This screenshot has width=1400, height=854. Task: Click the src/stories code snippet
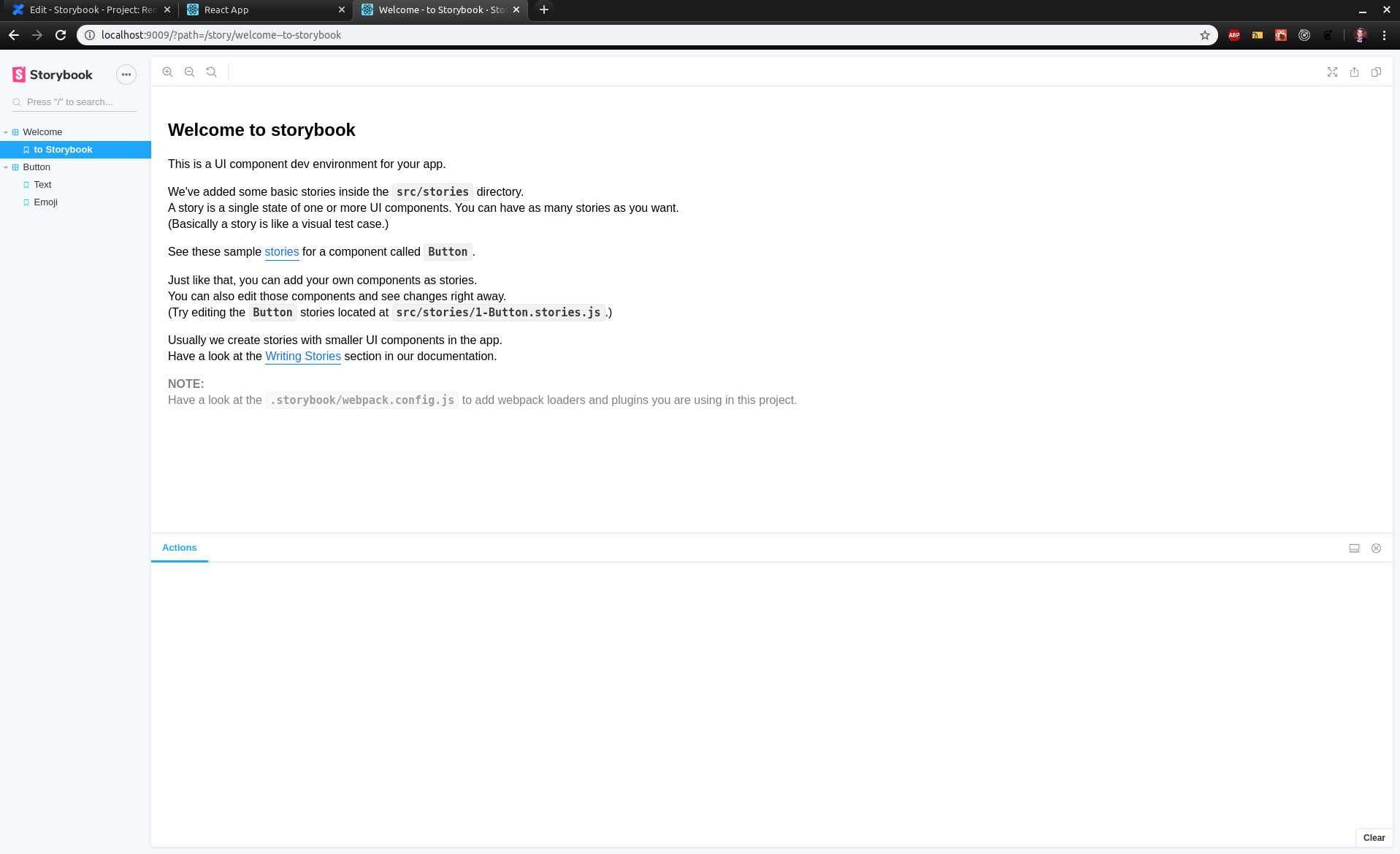432,192
